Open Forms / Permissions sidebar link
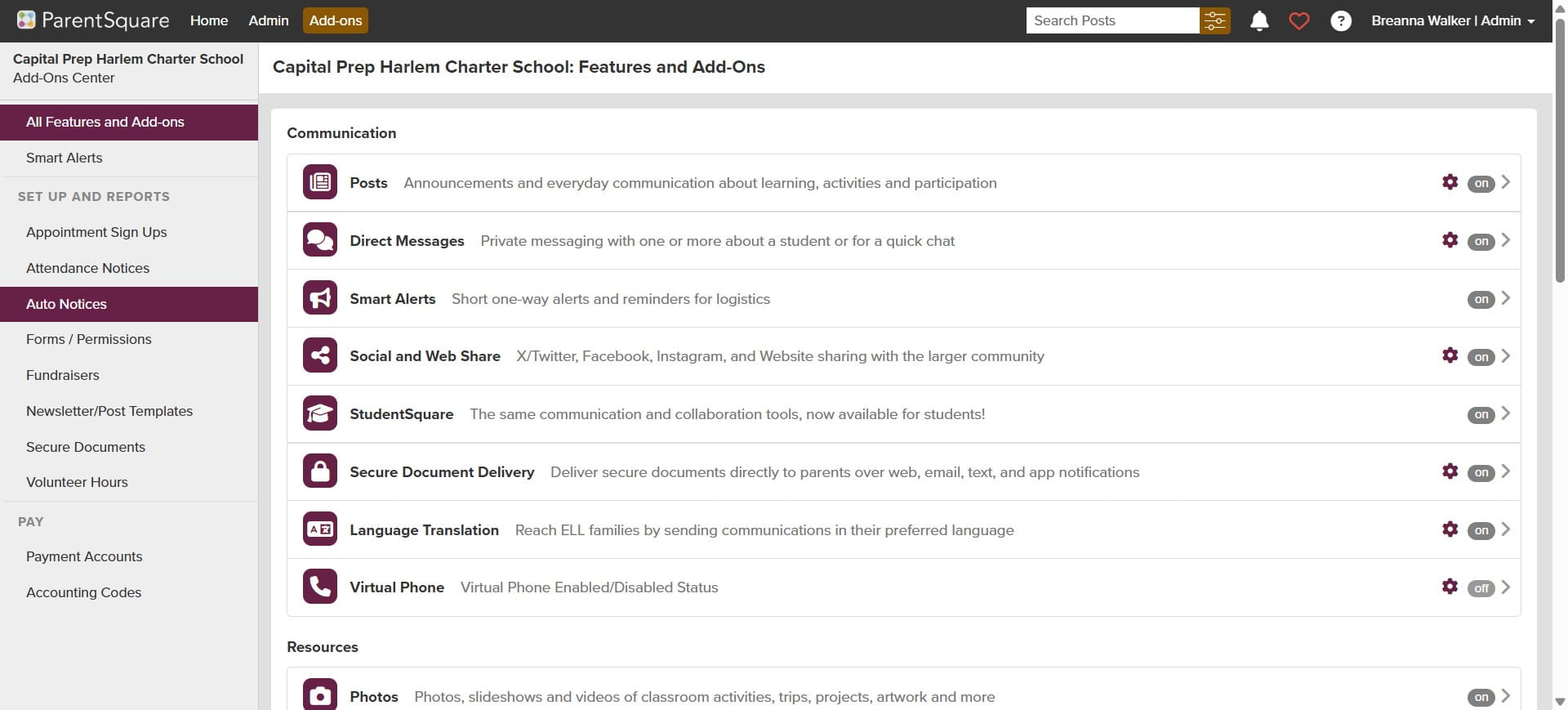This screenshot has width=1568, height=710. pos(89,339)
